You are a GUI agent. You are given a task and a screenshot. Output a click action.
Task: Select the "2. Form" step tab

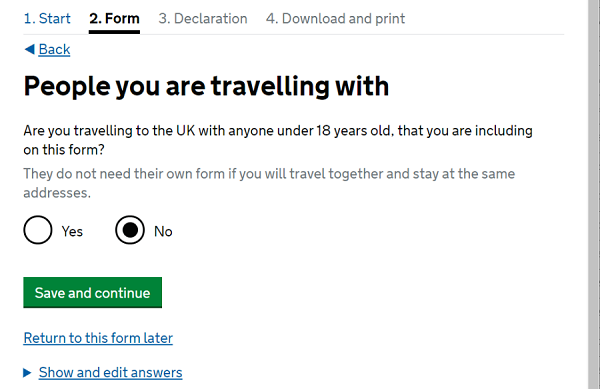(114, 18)
